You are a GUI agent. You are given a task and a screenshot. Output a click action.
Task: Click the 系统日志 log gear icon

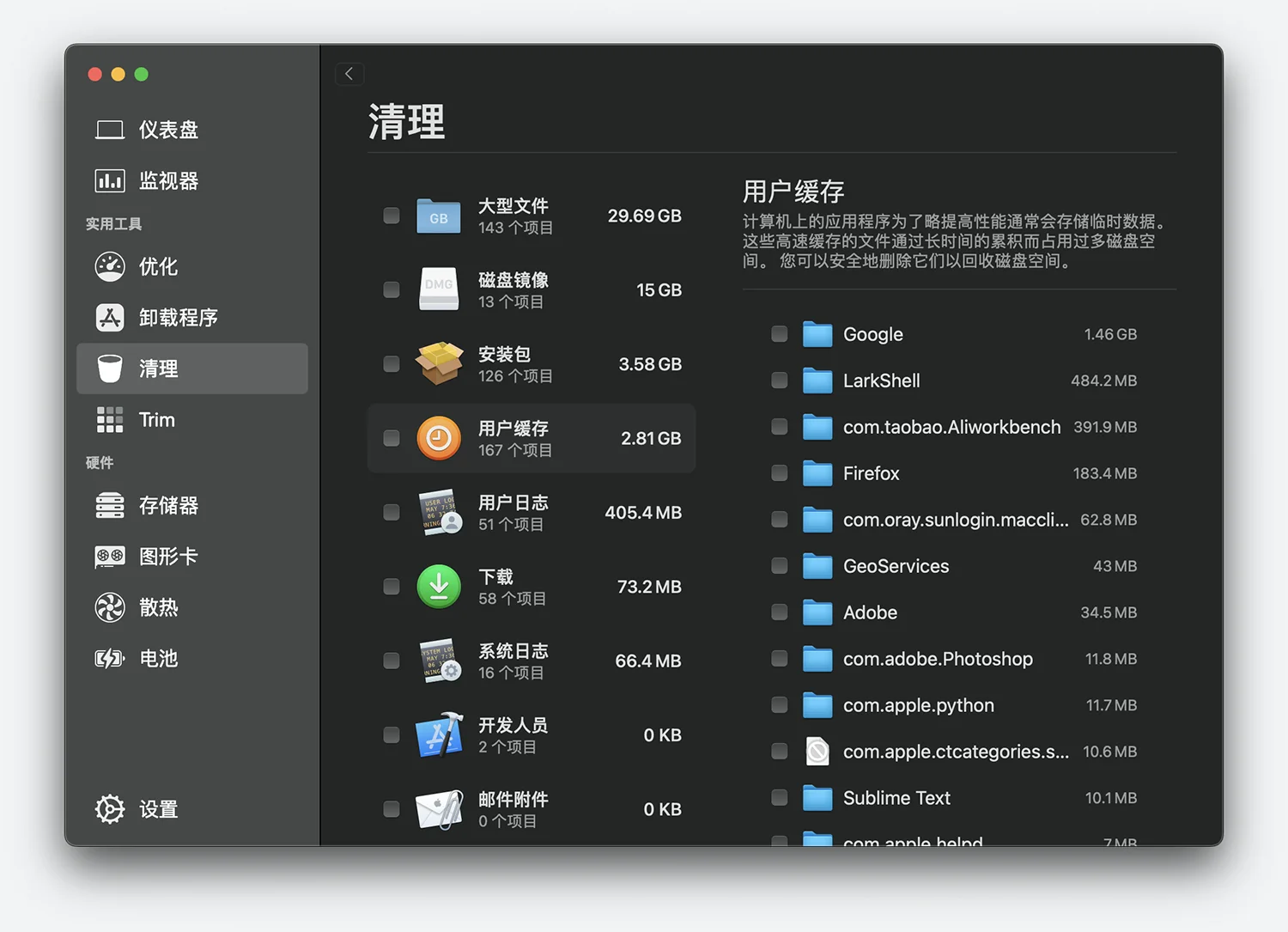tap(440, 661)
